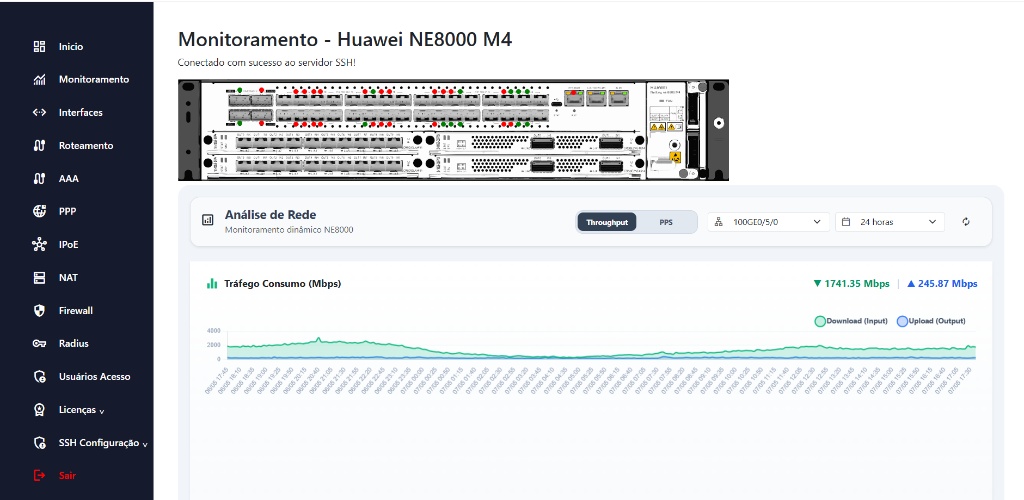Click the blue Upload legend color swatch
Viewport: 1024px width, 500px height.
tap(903, 321)
